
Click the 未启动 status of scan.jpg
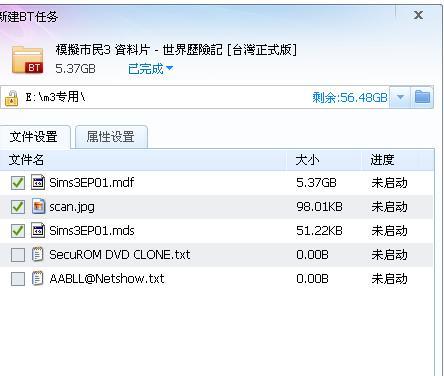coord(389,207)
